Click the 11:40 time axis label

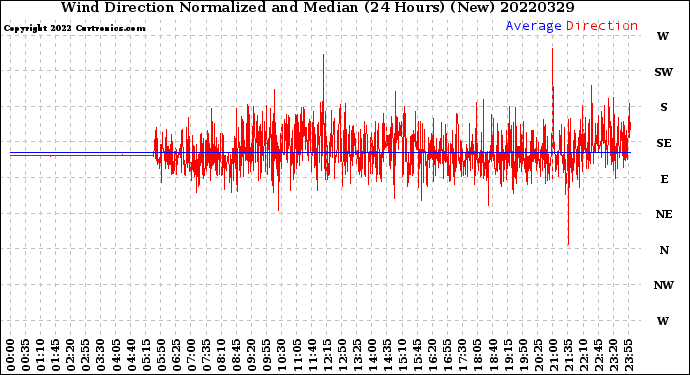coord(312,356)
